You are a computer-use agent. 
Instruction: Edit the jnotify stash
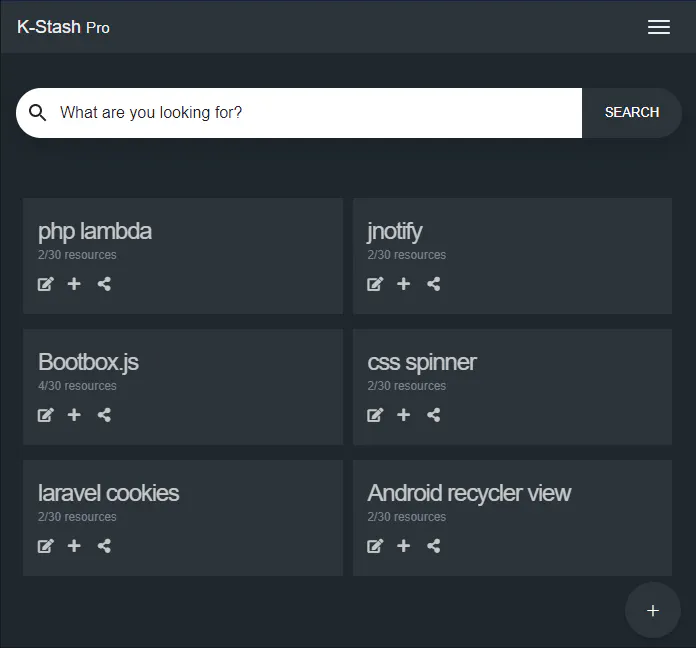375,284
